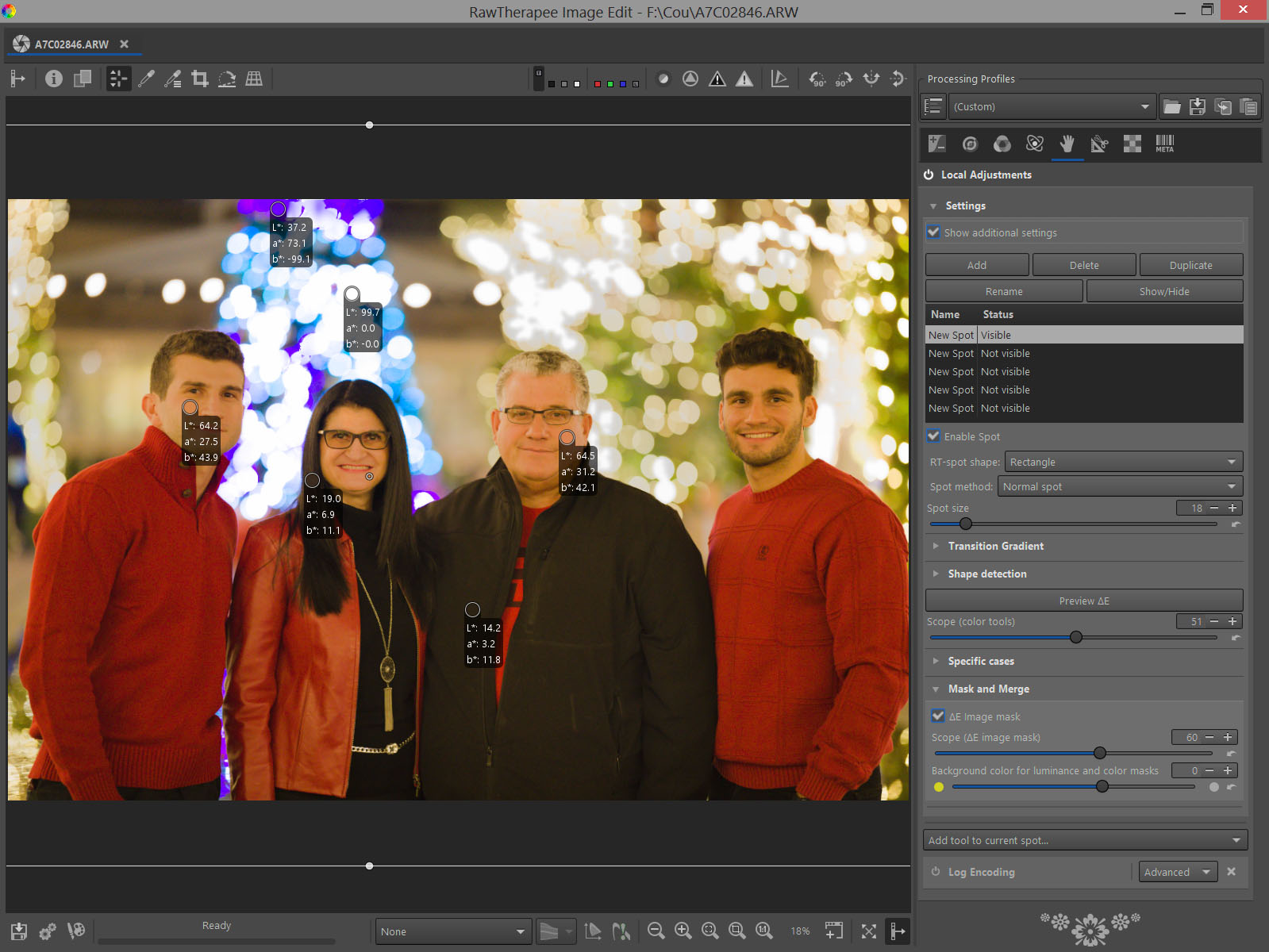Select the perspective grid tool

(x=254, y=79)
